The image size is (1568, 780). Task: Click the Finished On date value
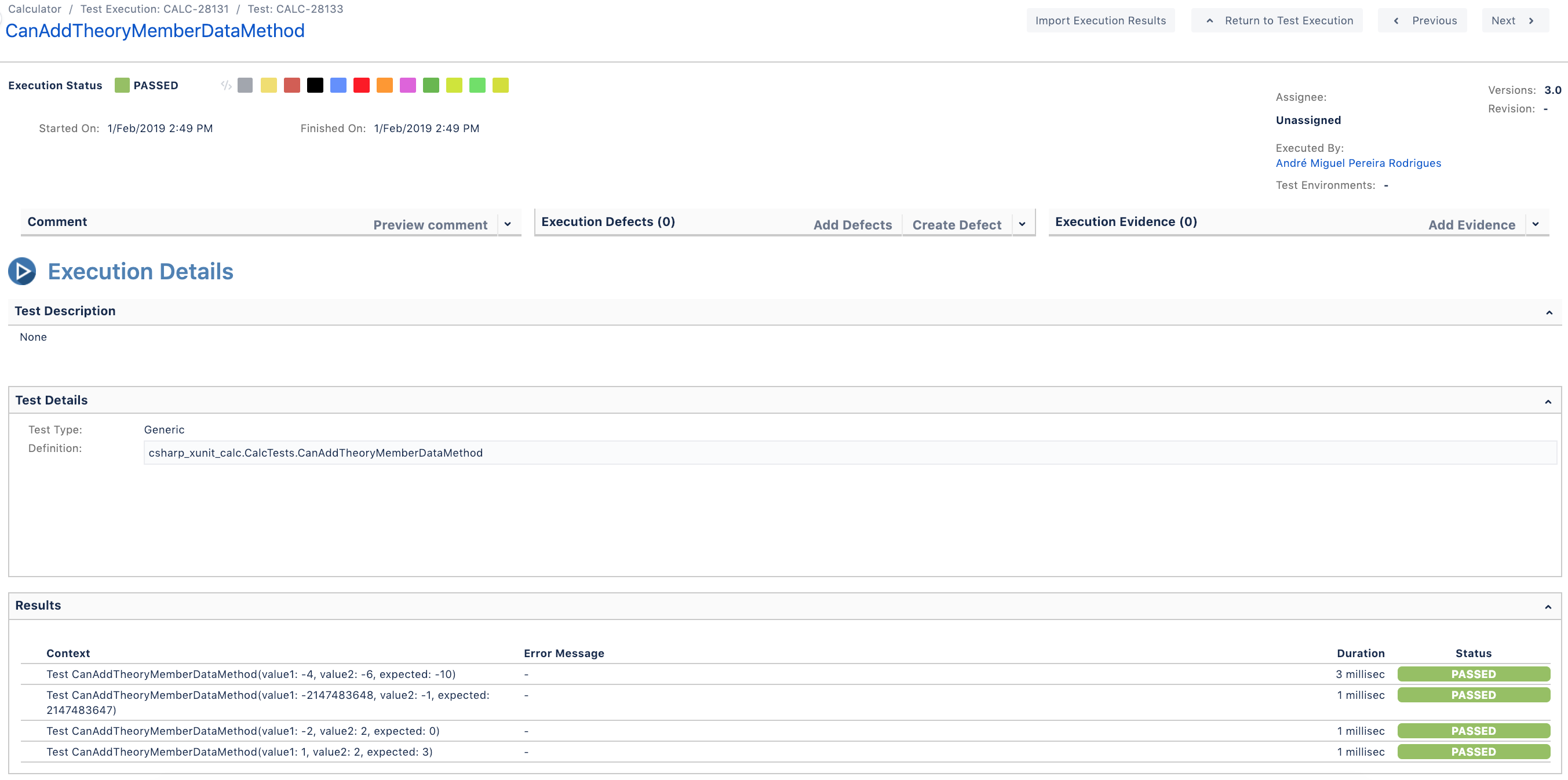tap(426, 129)
